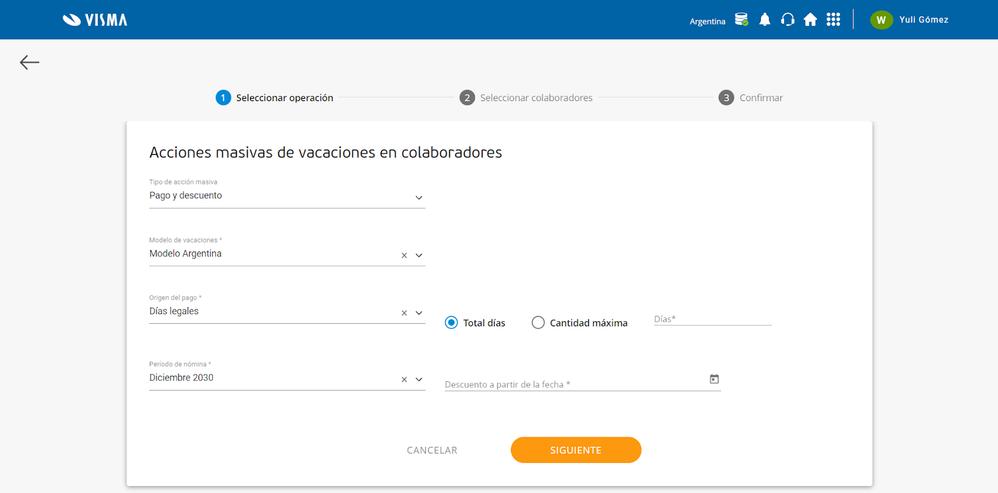This screenshot has height=493, width=998.
Task: Go to home via house icon
Action: (x=810, y=20)
